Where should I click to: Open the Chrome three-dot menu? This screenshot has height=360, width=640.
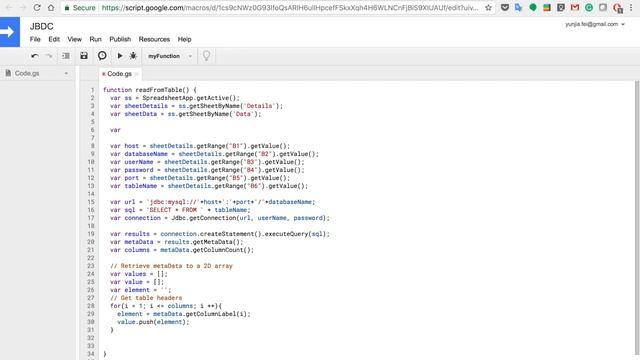tap(631, 7)
